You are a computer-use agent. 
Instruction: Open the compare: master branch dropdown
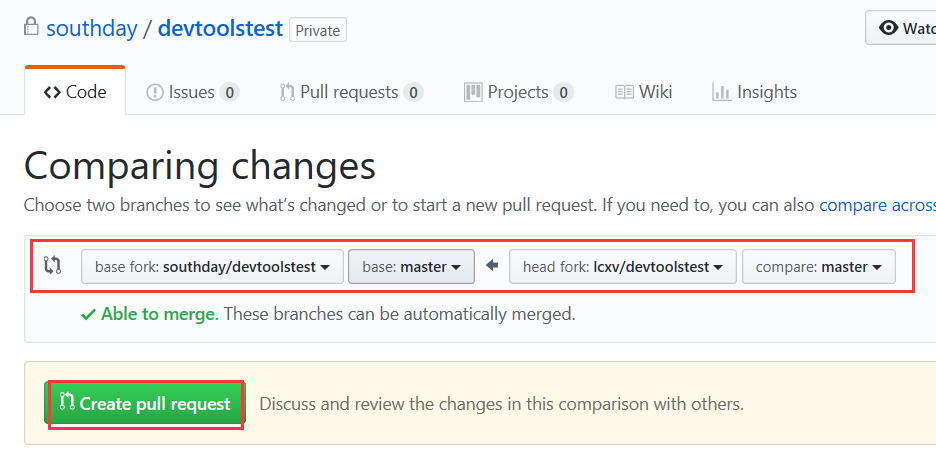818,266
